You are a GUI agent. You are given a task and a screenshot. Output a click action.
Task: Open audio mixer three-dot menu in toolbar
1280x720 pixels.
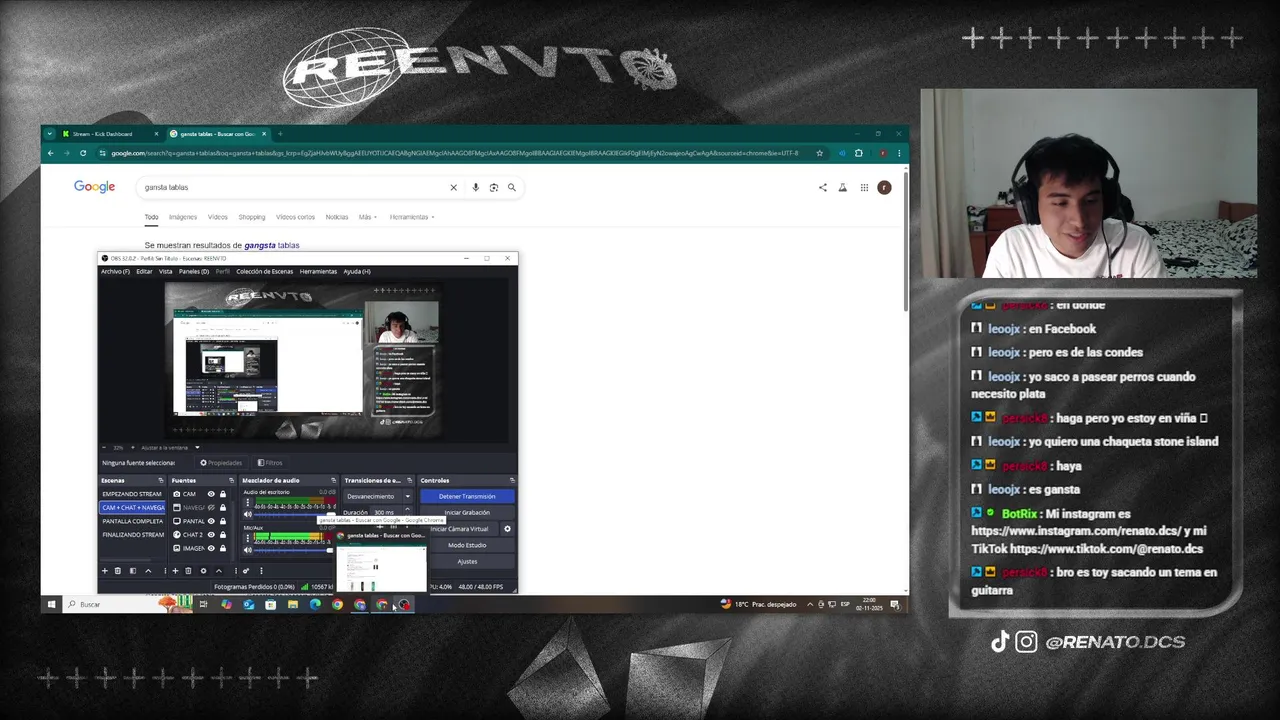click(261, 571)
